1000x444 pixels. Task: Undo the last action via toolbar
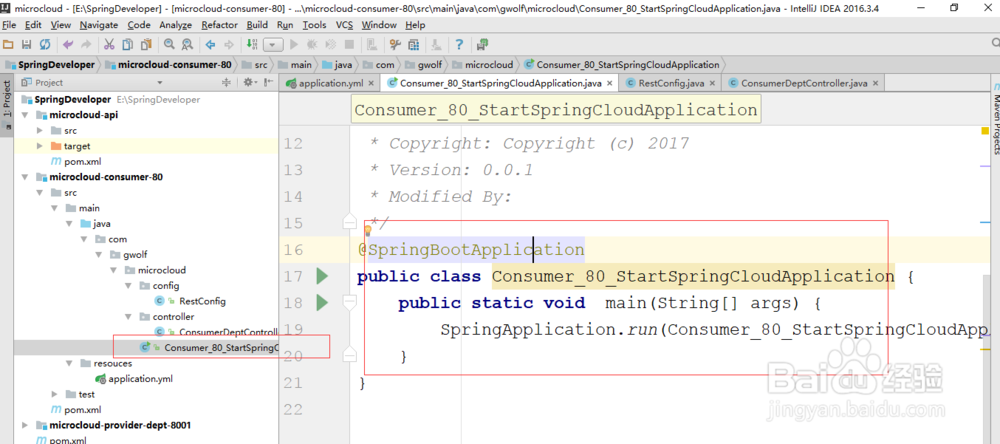(x=68, y=45)
